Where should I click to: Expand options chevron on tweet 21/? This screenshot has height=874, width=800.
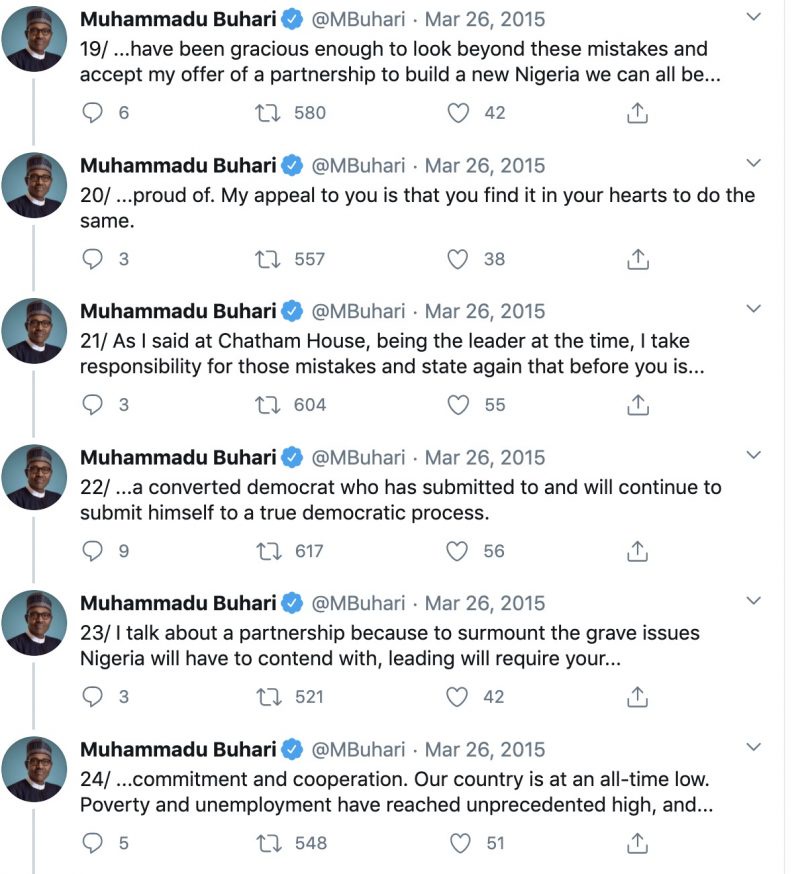753,309
